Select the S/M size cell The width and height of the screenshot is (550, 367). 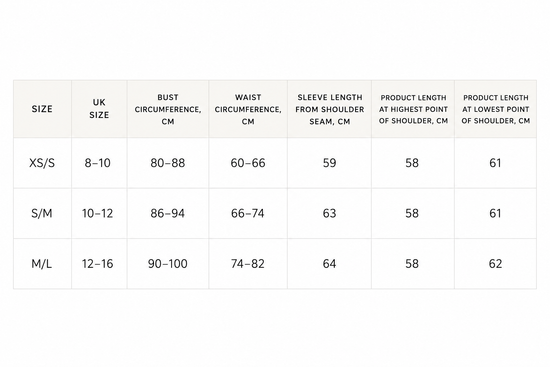pos(42,213)
